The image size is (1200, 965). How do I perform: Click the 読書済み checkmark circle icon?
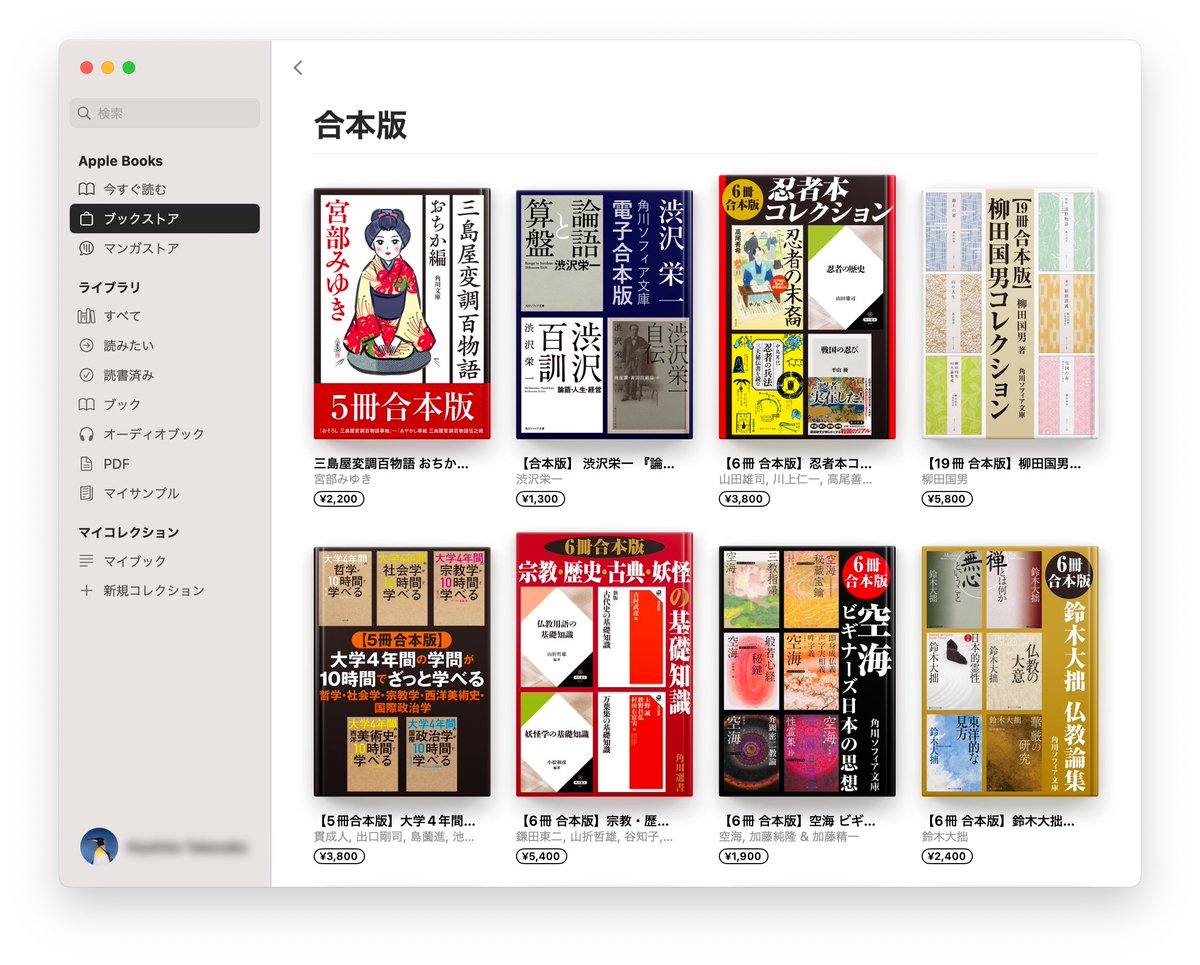click(87, 375)
